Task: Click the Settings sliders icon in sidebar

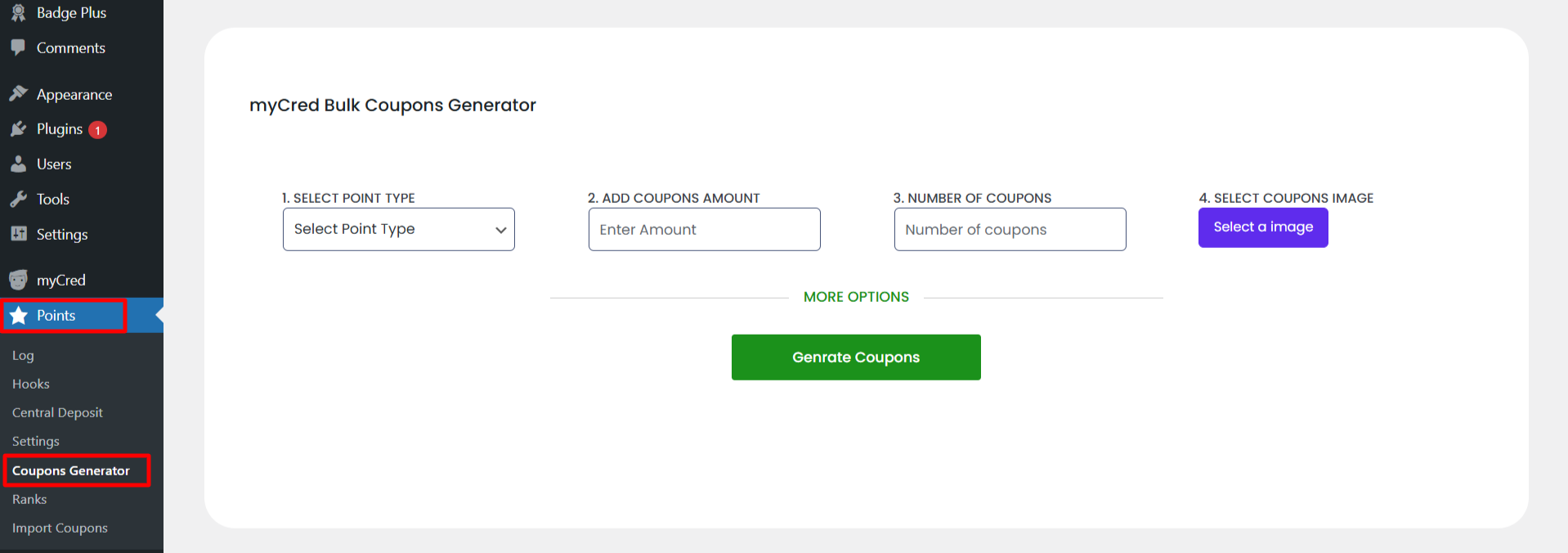Action: click(x=18, y=235)
